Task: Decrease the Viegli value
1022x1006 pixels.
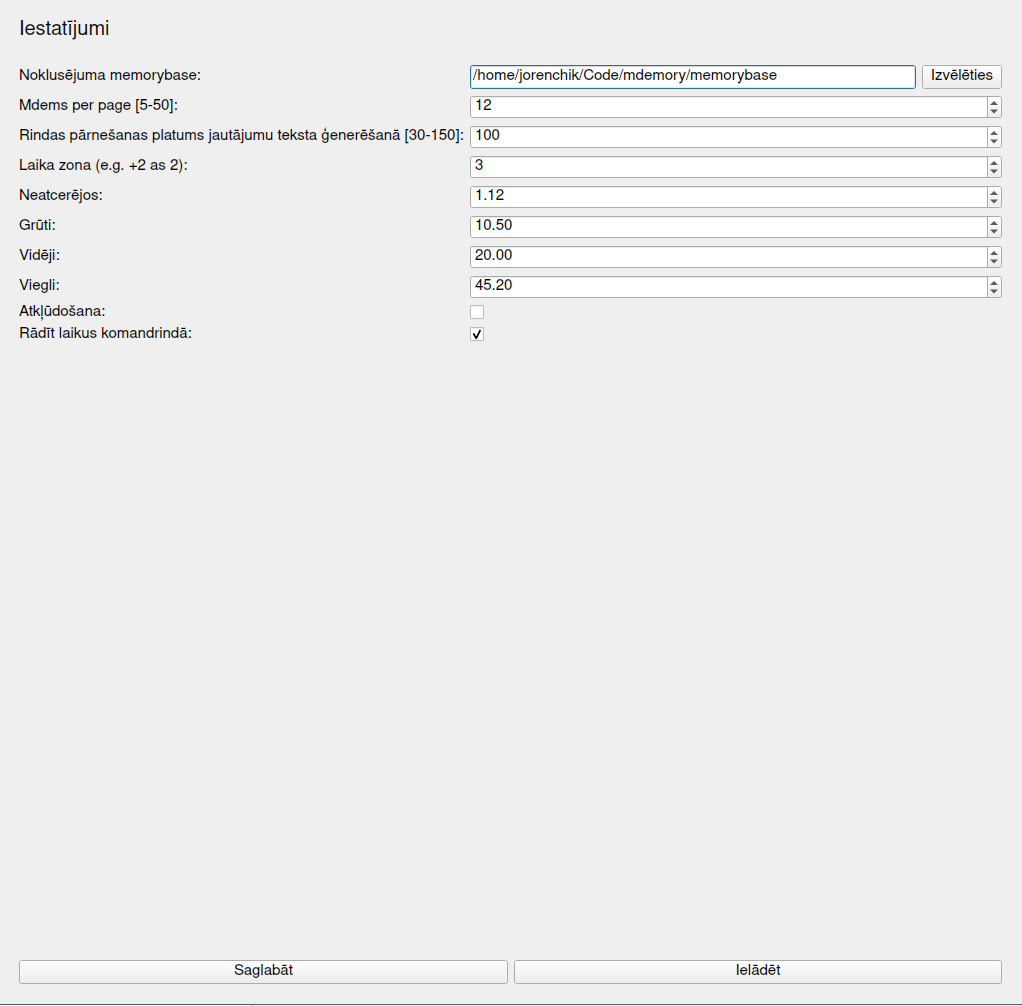Action: point(993,292)
